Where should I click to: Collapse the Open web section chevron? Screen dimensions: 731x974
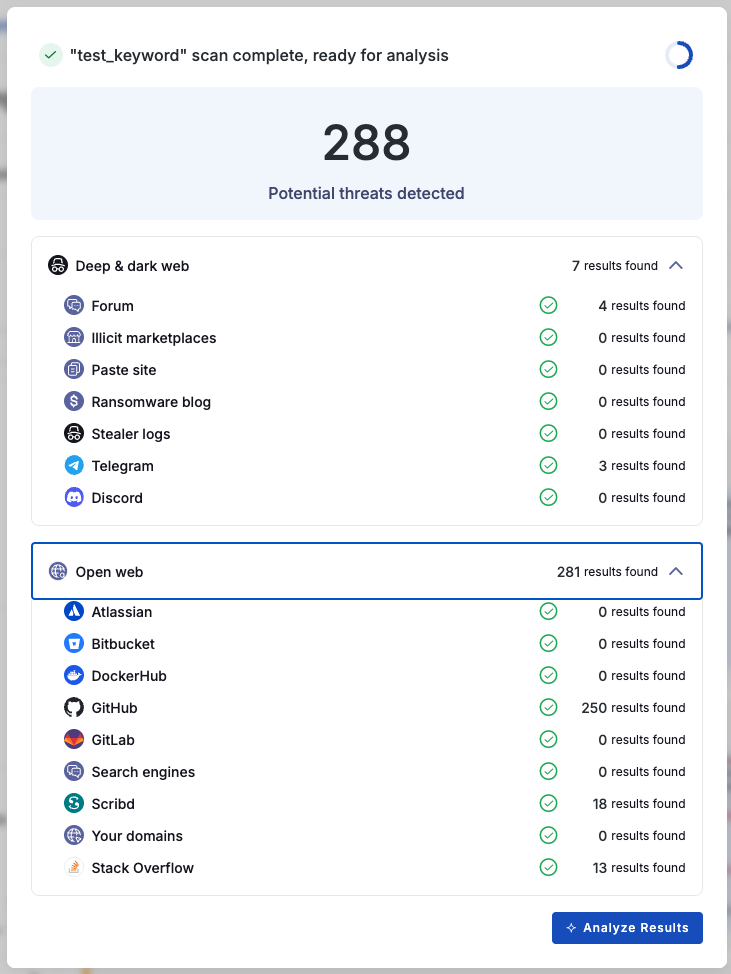676,572
